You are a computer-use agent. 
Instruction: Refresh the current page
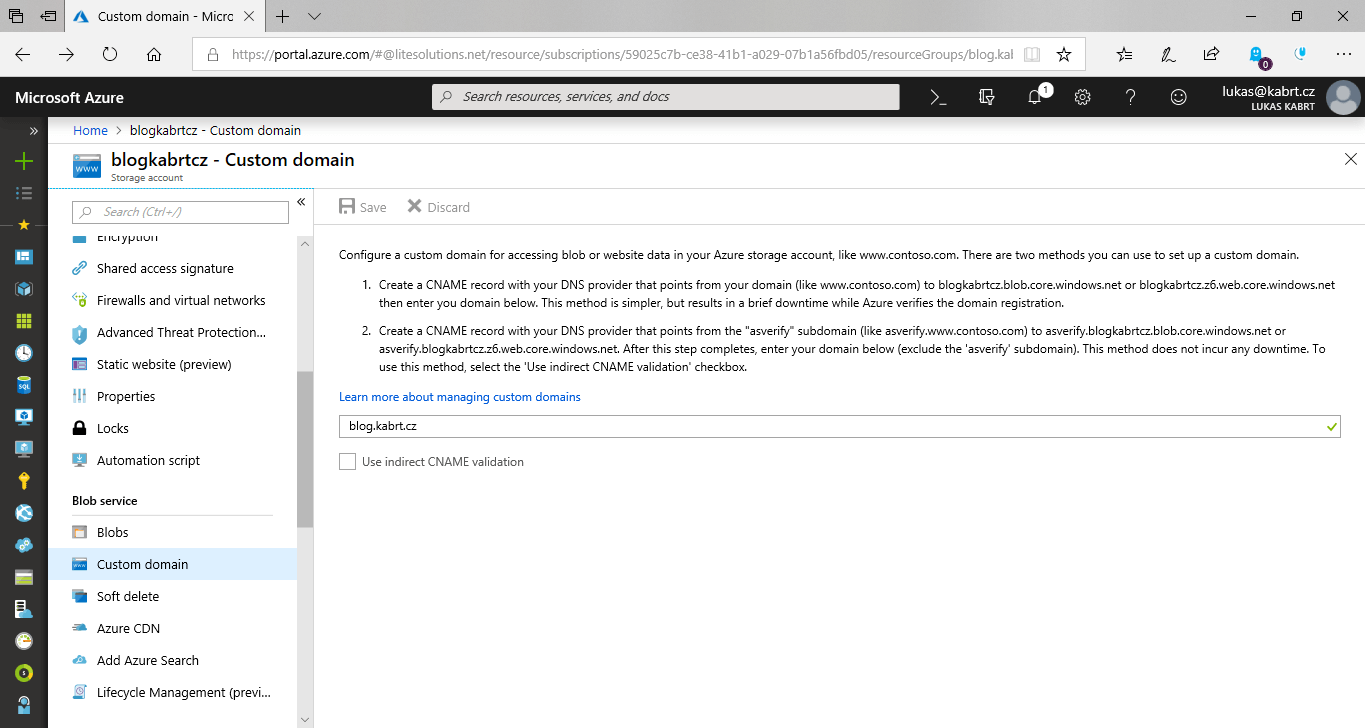pos(110,55)
